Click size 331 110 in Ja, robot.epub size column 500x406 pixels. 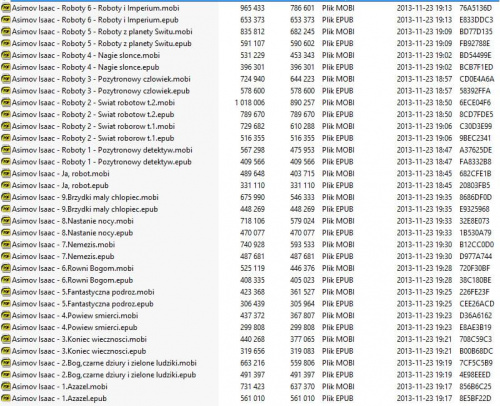coord(252,186)
